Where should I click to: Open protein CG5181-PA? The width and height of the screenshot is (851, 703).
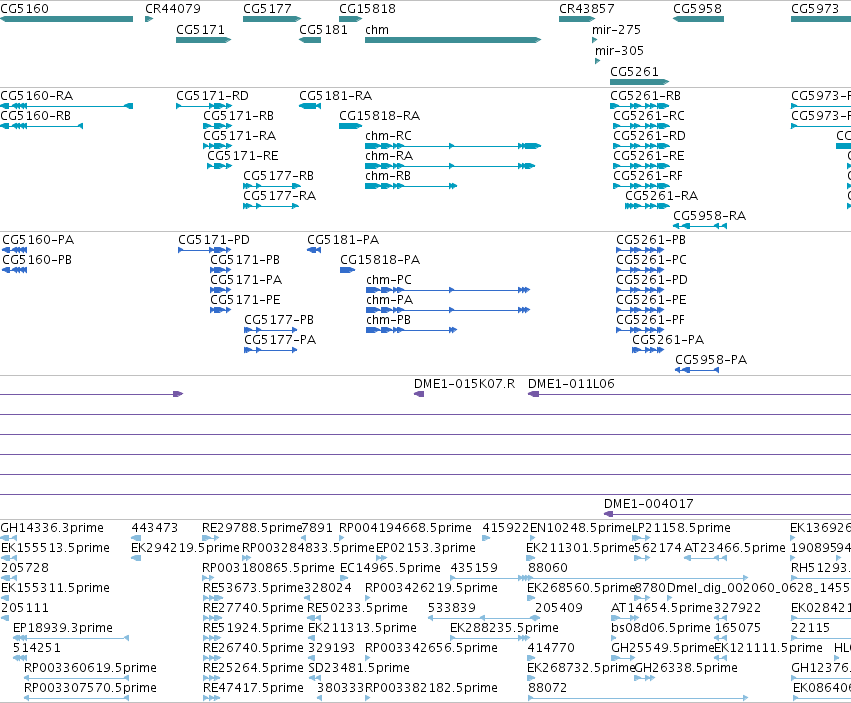point(343,240)
